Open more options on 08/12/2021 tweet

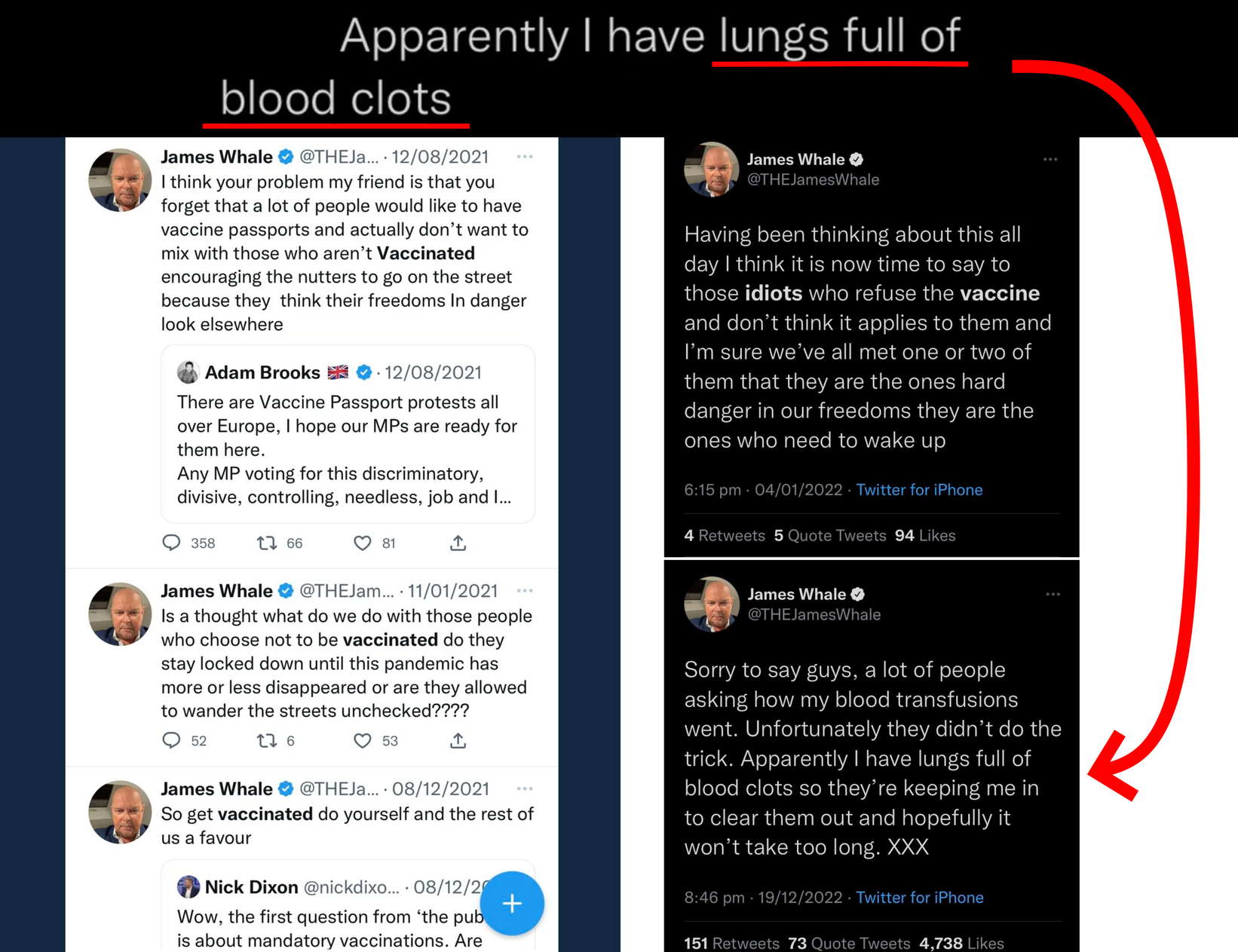click(525, 788)
